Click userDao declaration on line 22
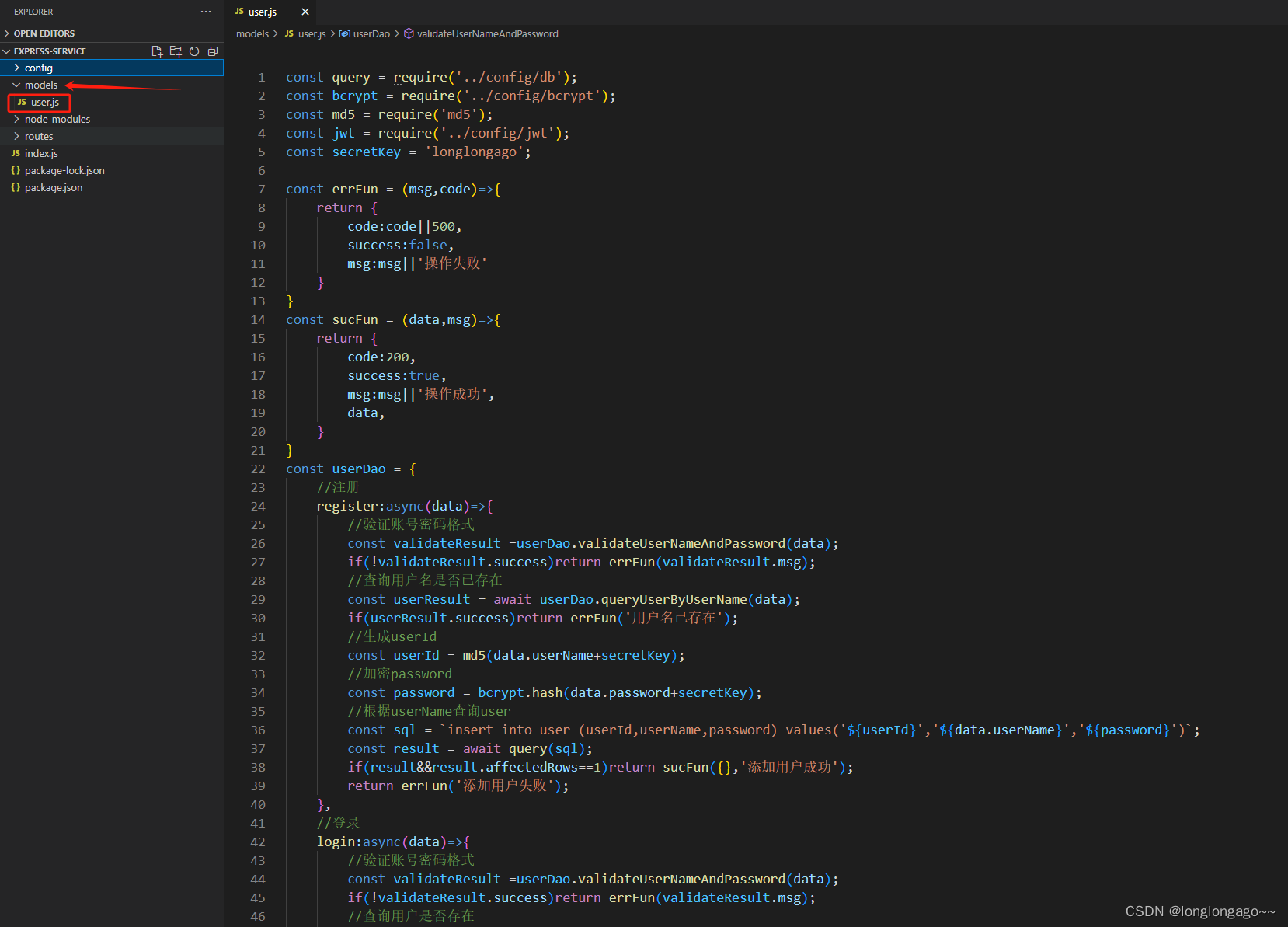The image size is (1288, 927). click(359, 469)
